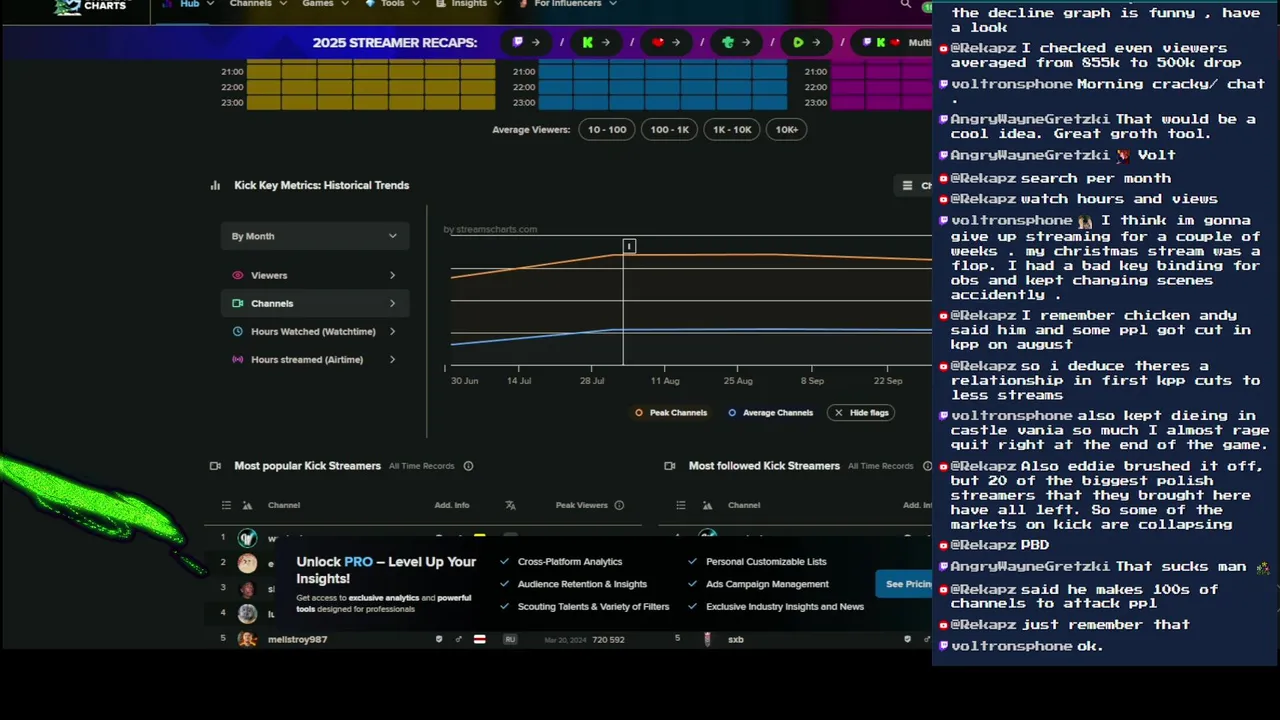This screenshot has height=720, width=1280.
Task: Open mellstroy987 channel link
Action: 297,639
